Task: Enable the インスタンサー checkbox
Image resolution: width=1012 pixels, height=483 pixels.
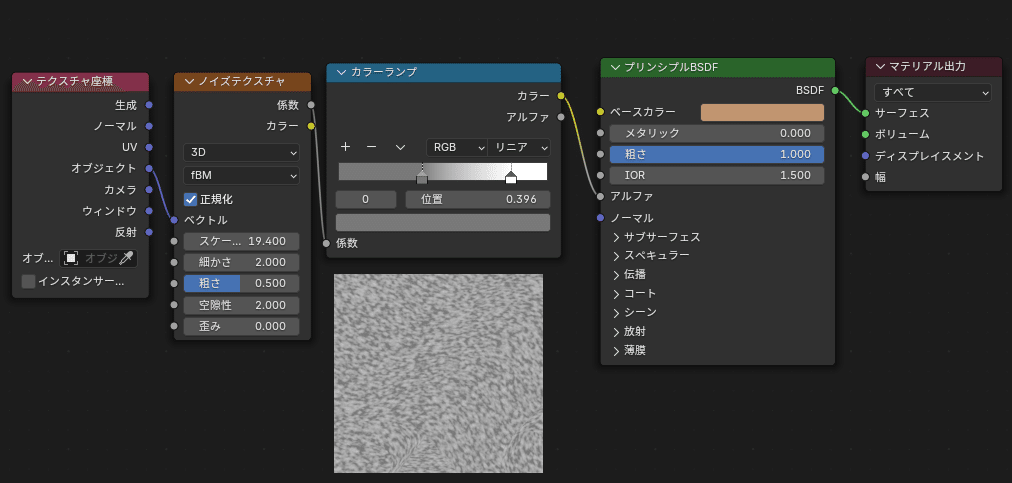Action: [x=28, y=282]
